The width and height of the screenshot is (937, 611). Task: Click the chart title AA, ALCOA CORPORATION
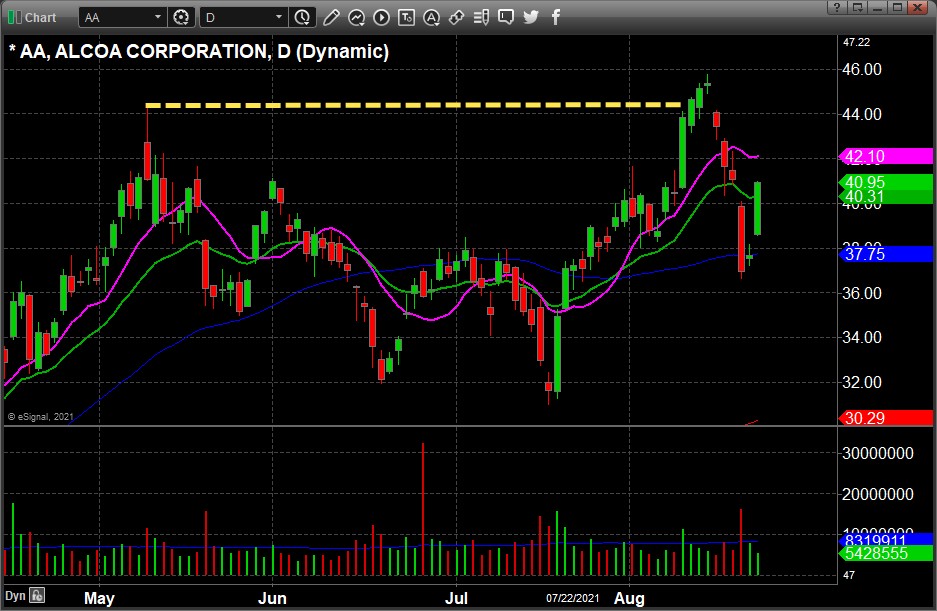pos(144,51)
